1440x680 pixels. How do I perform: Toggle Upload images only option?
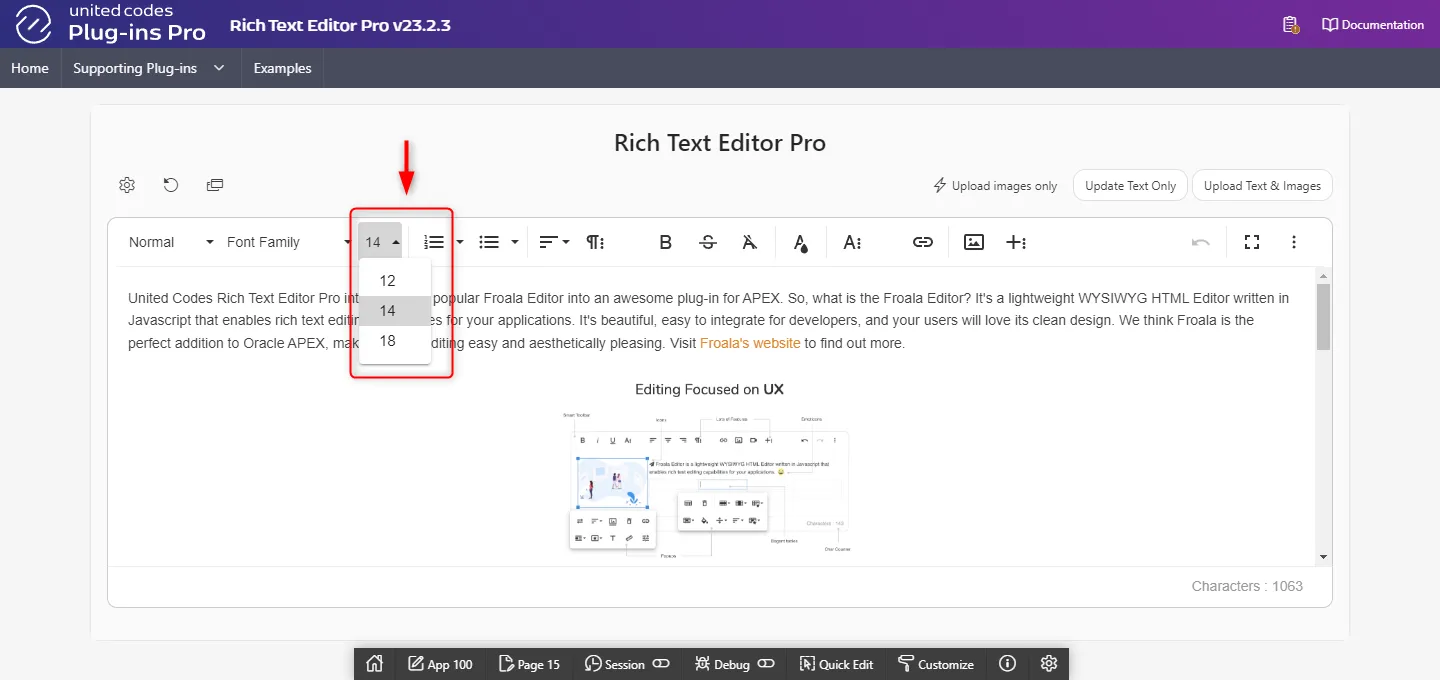click(x=995, y=186)
